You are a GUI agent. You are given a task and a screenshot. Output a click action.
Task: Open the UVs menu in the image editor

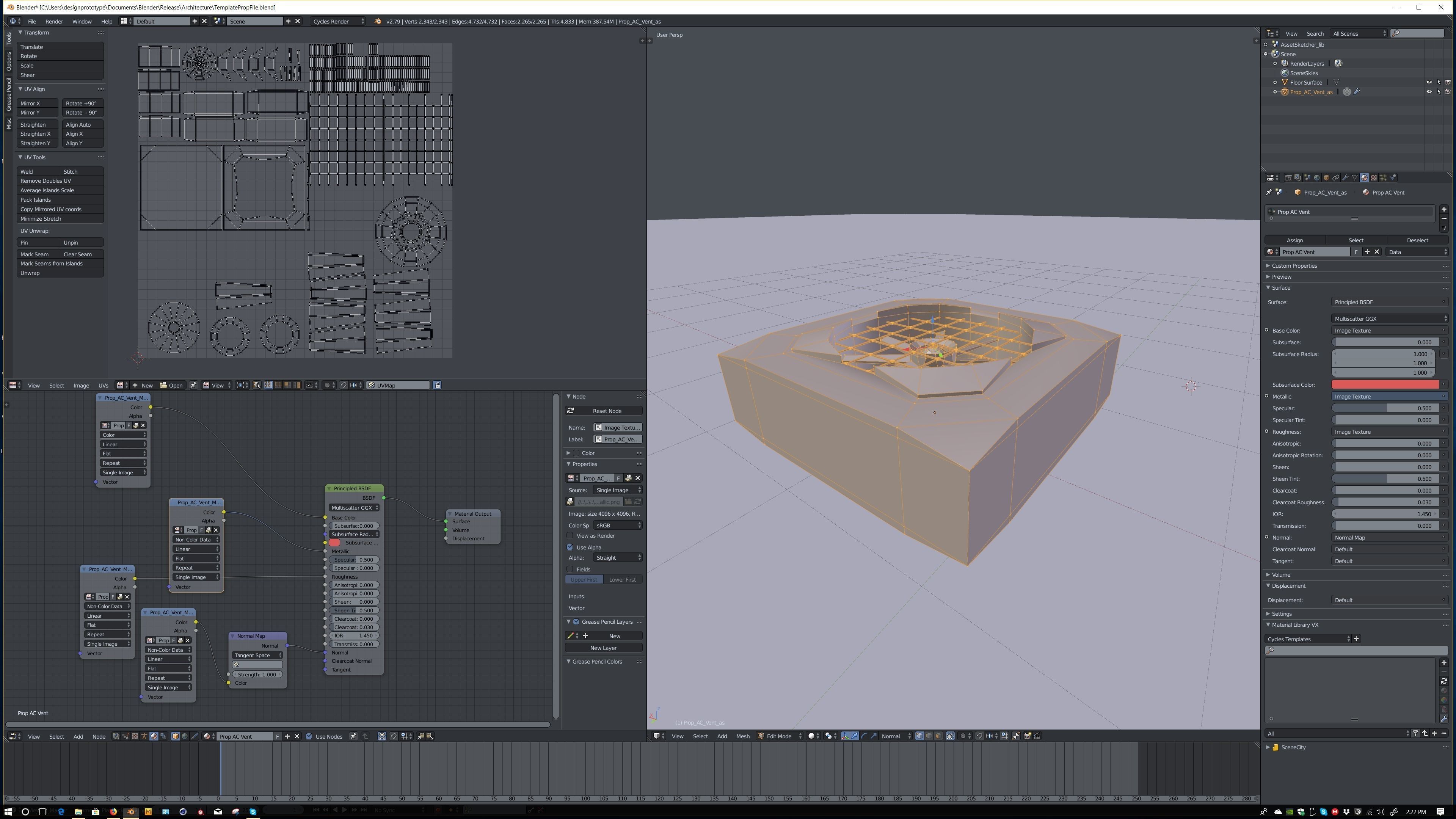pyautogui.click(x=104, y=386)
